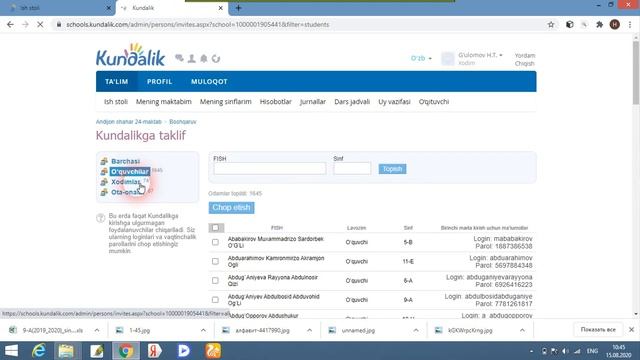Expand options for 9-A(2019_2020) xls download

click(97, 330)
